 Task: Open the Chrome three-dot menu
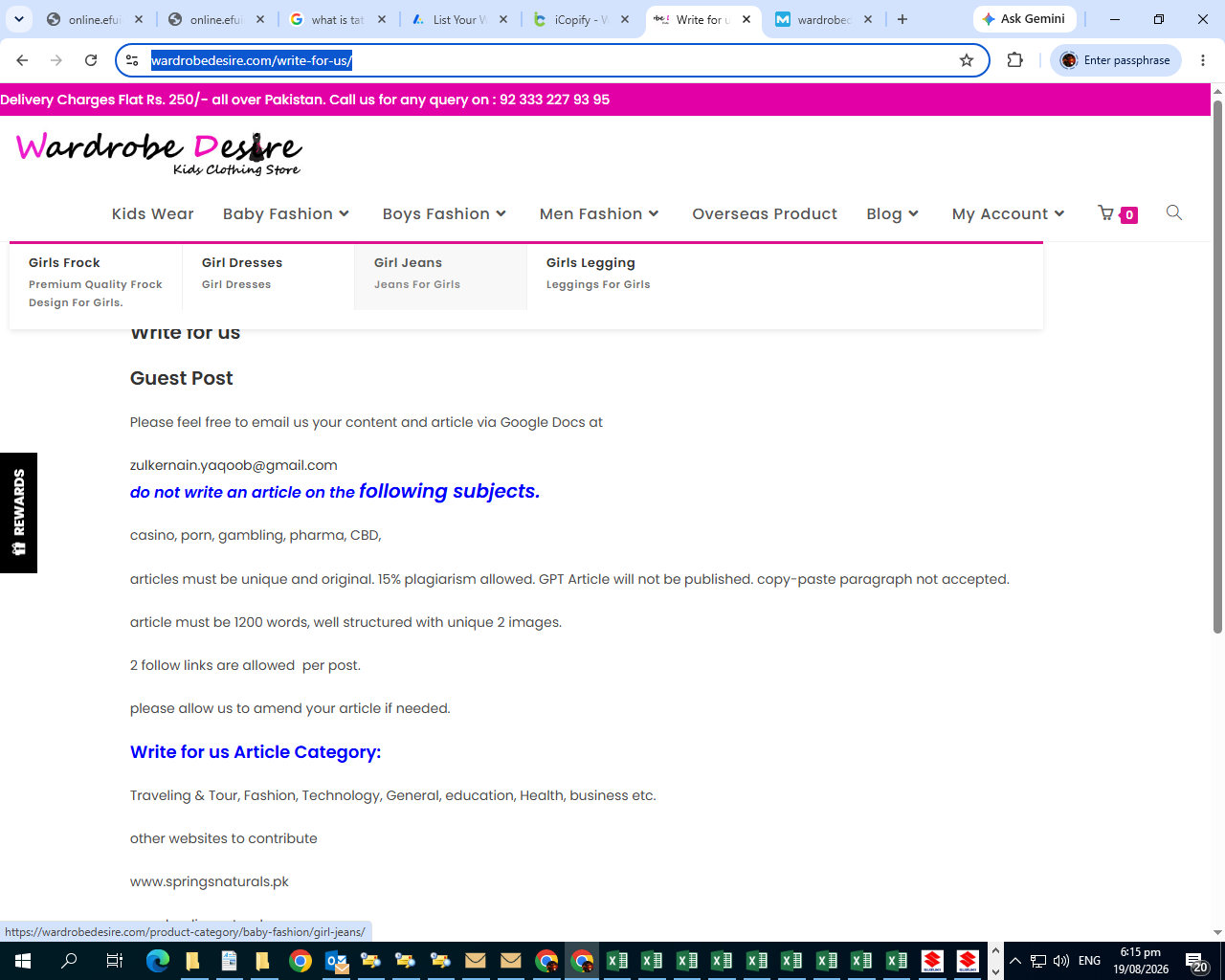[x=1203, y=60]
